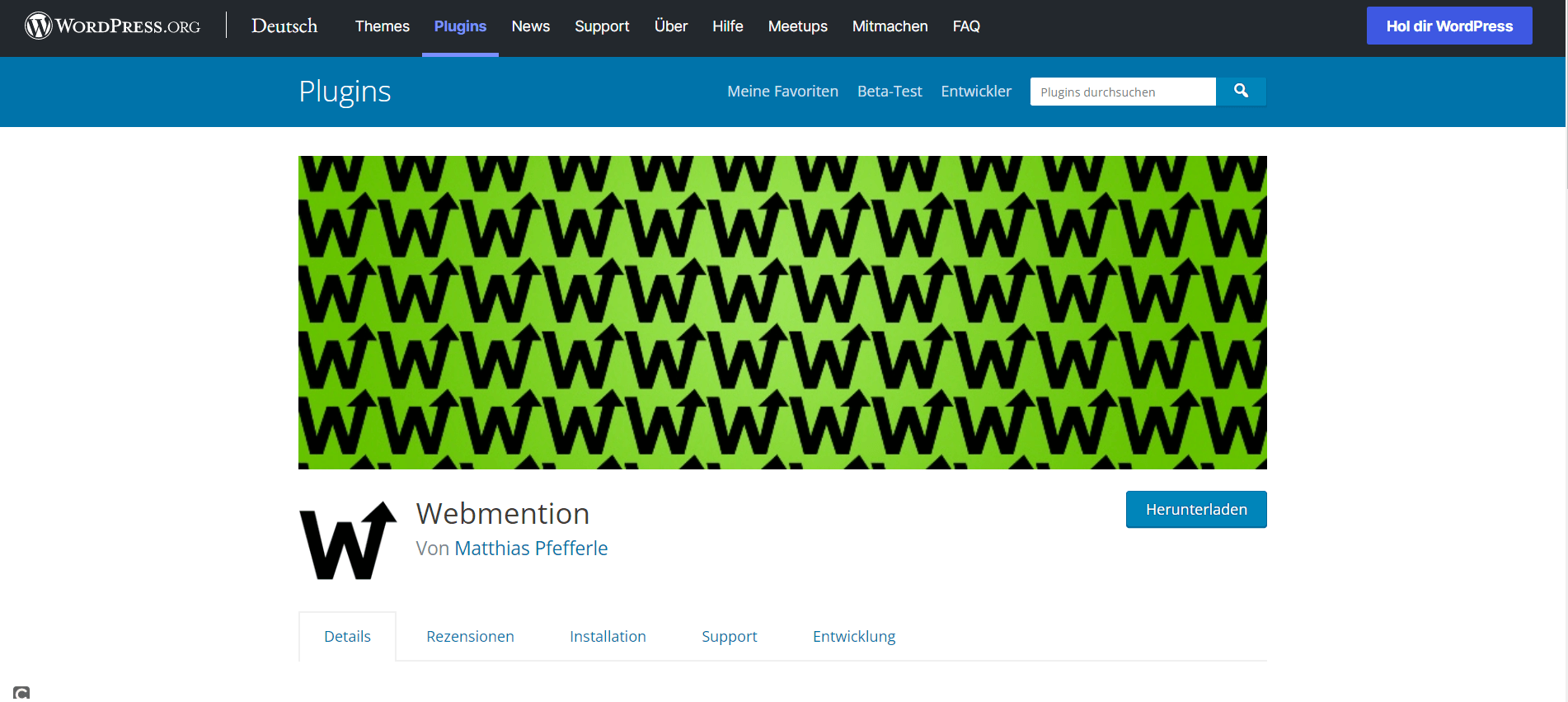Image resolution: width=1568 pixels, height=702 pixels.
Task: Click the green Webmention banner image
Action: pos(782,313)
